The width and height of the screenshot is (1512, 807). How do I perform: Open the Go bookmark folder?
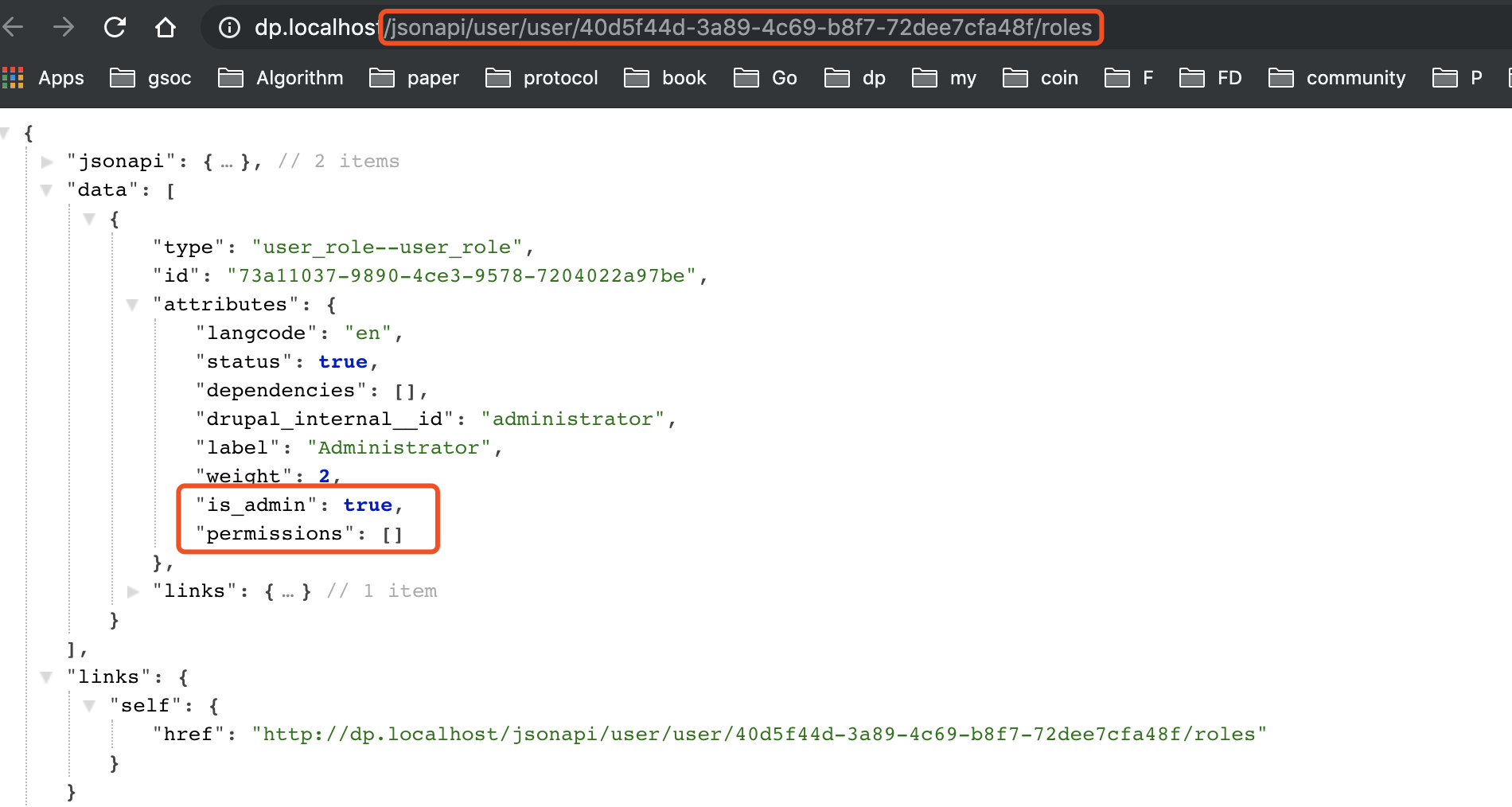[765, 78]
